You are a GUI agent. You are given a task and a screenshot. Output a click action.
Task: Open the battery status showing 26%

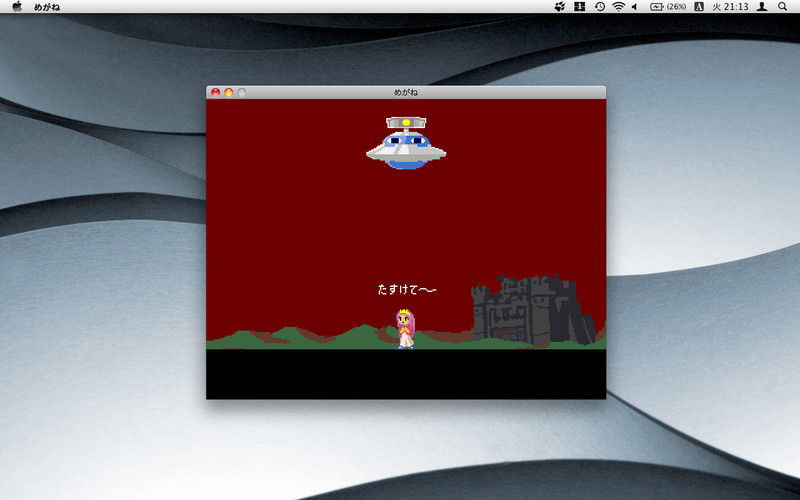coord(668,7)
